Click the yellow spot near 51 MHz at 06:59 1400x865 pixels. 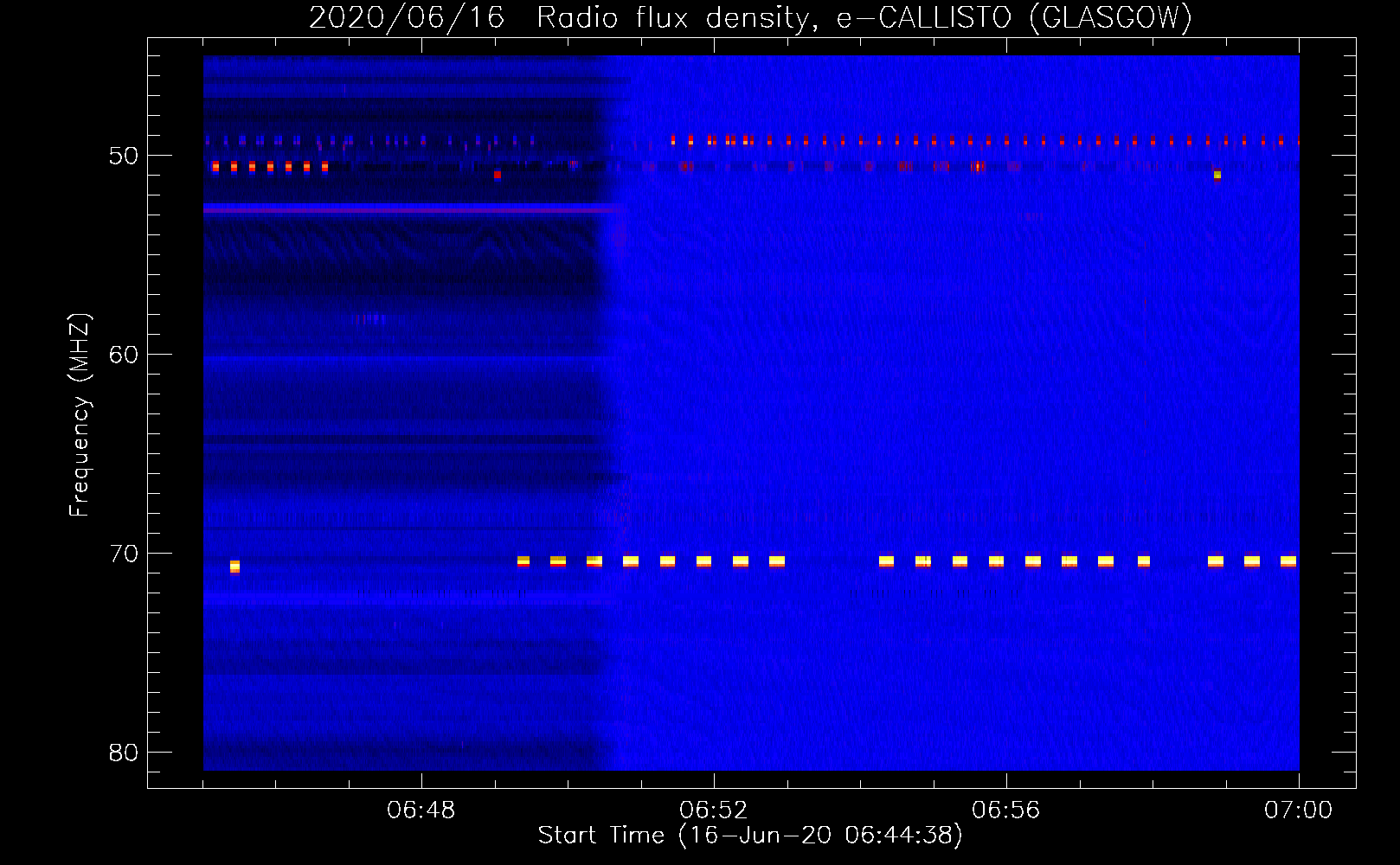click(x=1217, y=175)
